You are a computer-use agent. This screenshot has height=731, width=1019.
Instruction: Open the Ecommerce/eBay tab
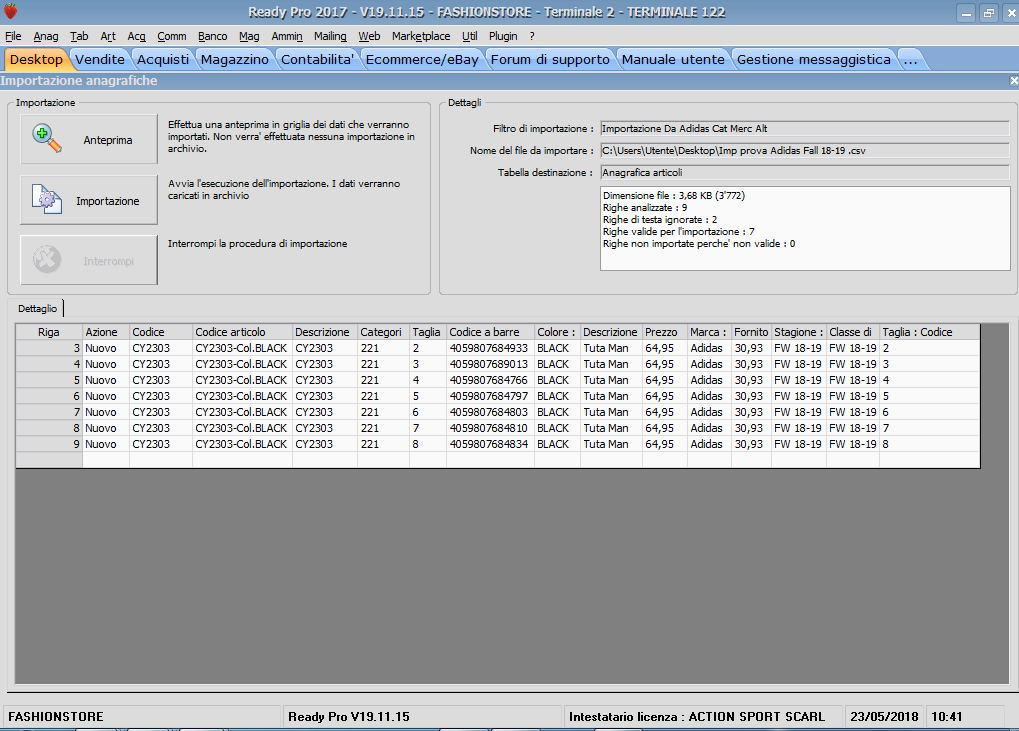coord(421,60)
